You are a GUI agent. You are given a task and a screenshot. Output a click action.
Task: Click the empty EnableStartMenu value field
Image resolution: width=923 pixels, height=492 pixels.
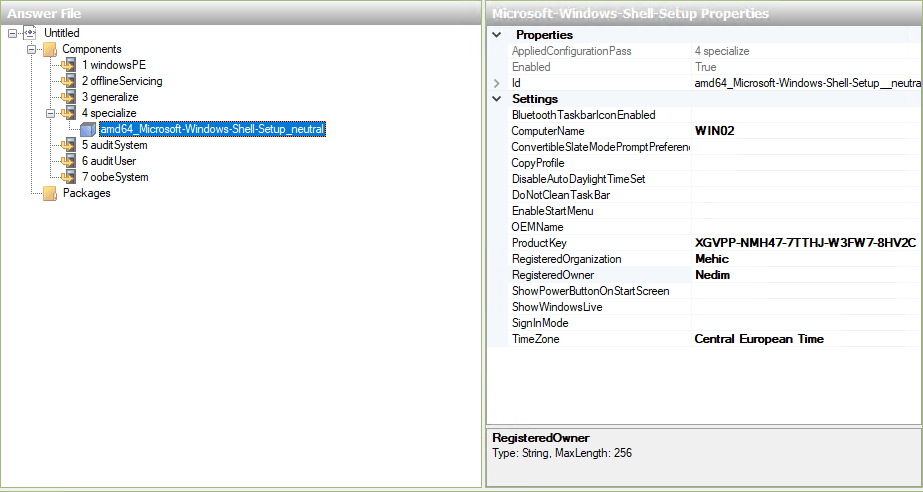click(804, 211)
